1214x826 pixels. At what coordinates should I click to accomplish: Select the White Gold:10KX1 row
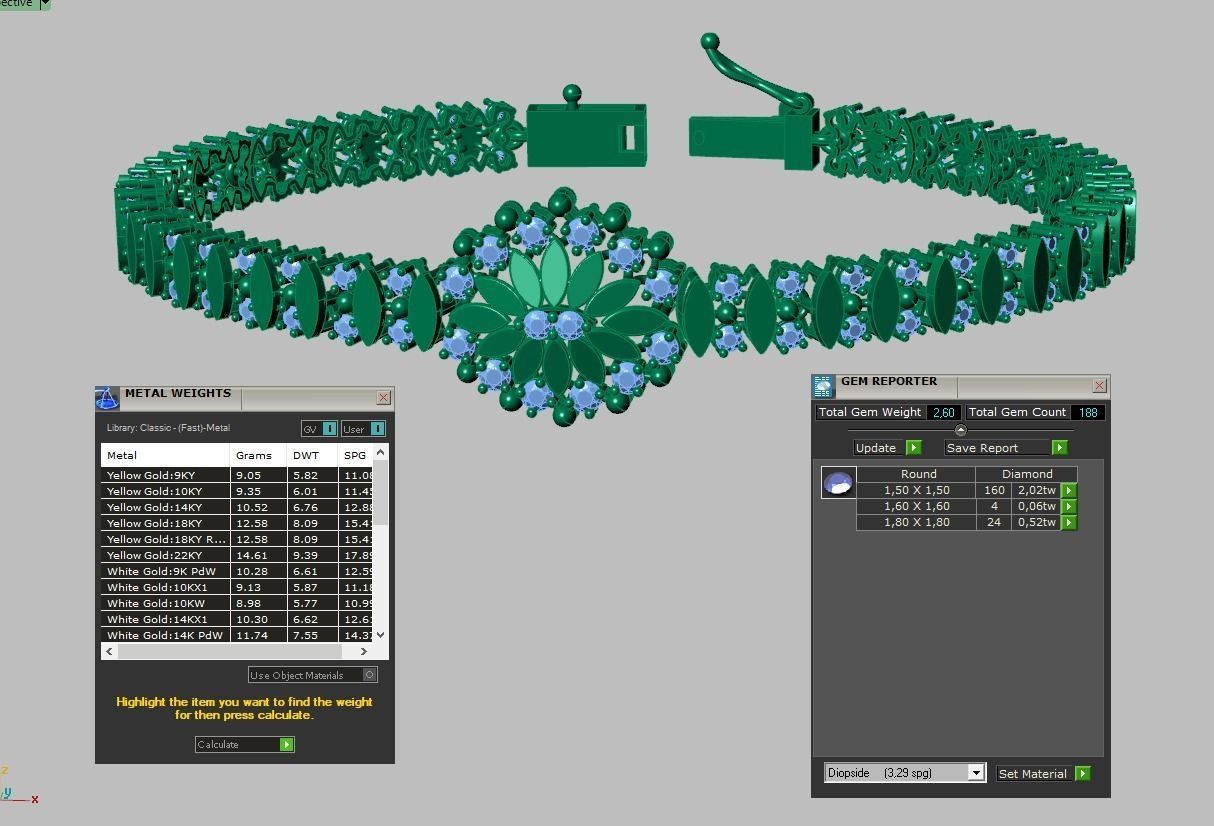[x=237, y=587]
